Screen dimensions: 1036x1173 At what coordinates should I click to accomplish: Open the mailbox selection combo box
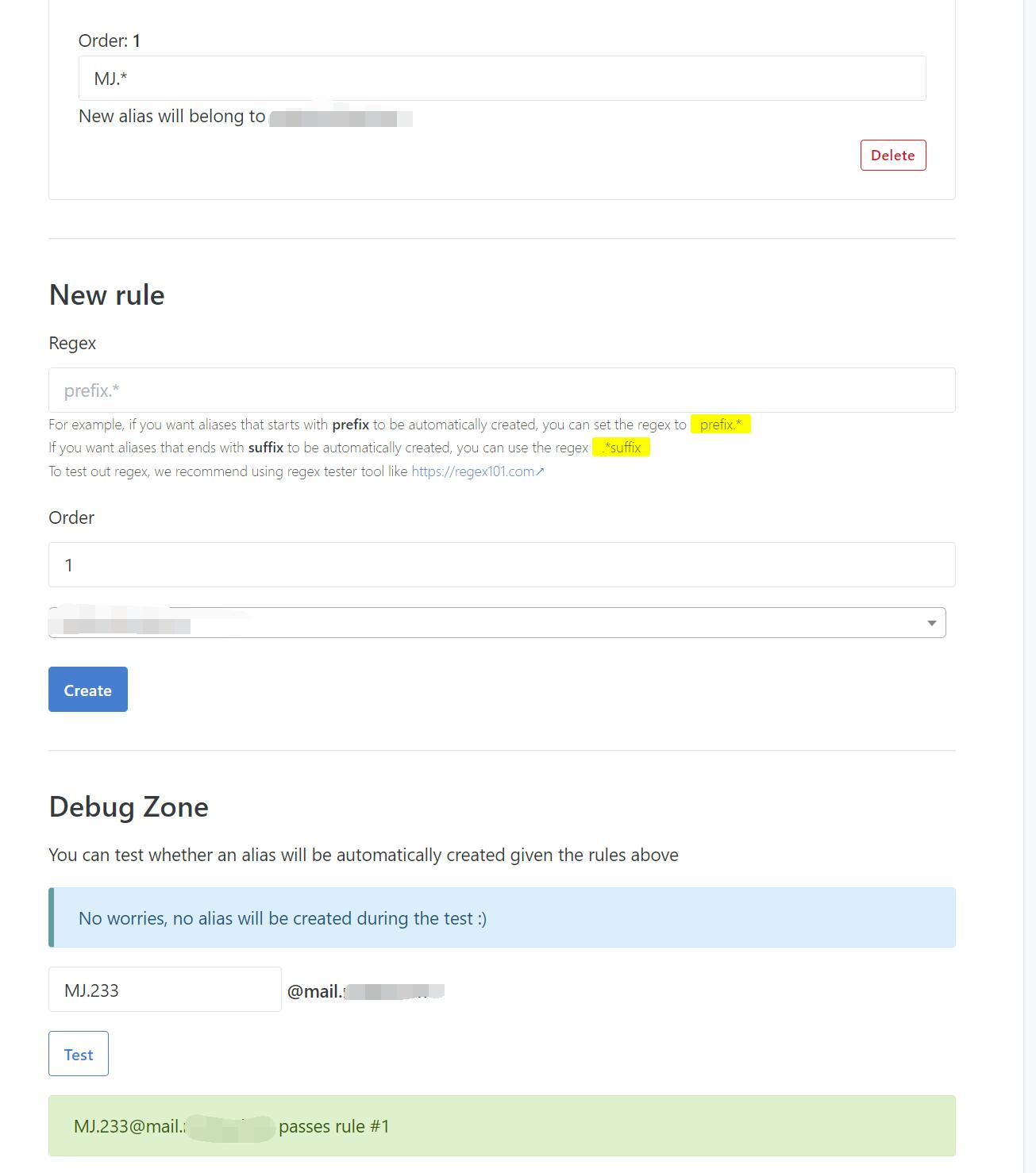[x=476, y=624]
